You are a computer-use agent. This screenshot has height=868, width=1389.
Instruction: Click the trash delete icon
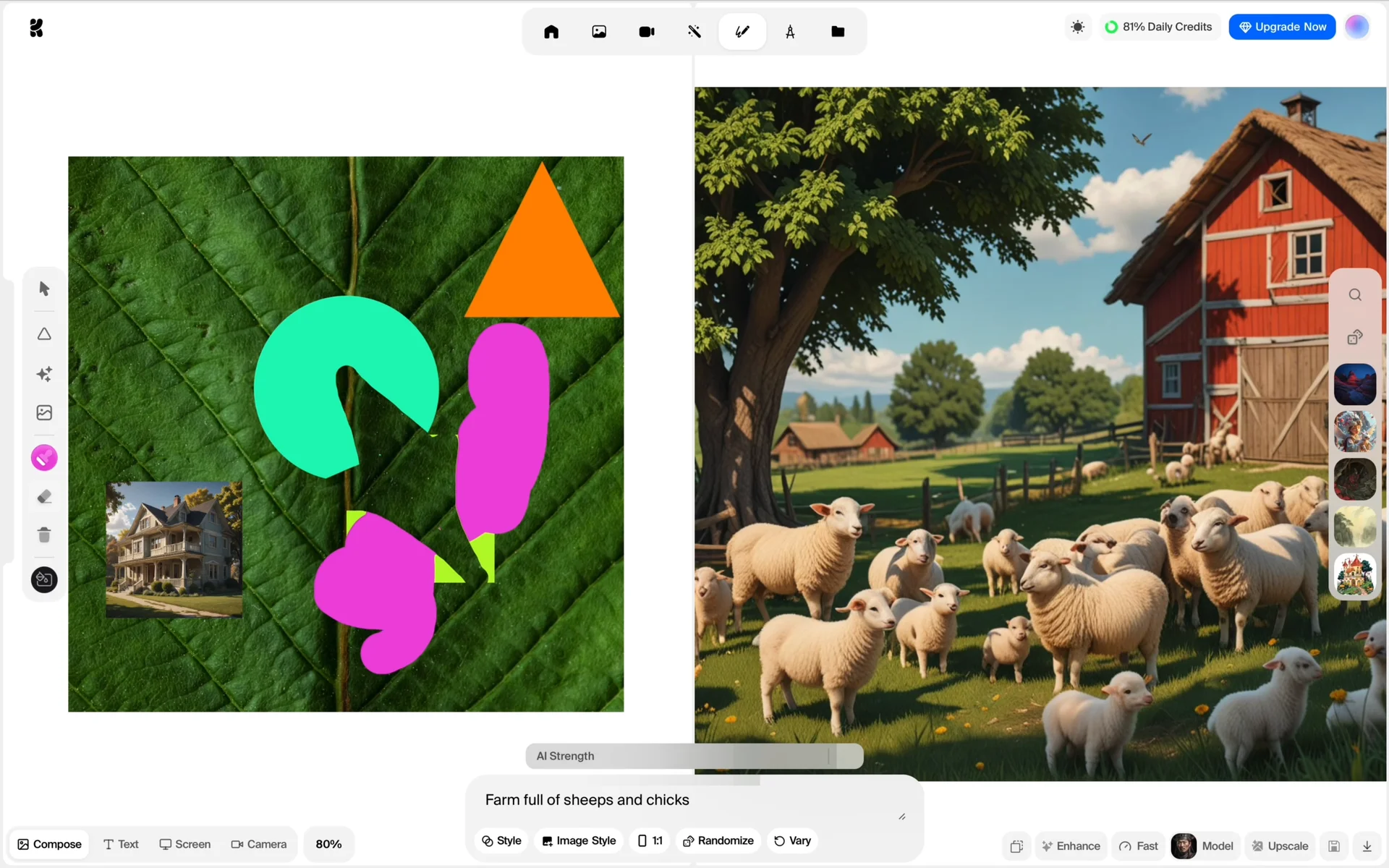pos(44,535)
